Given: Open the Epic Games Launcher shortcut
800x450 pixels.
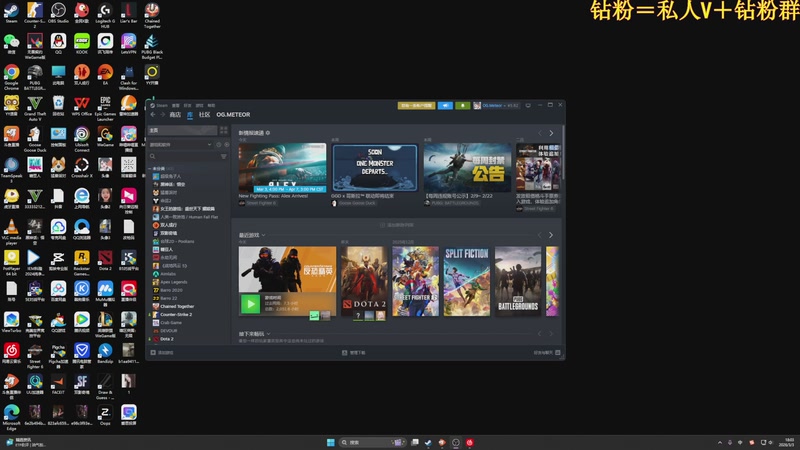Looking at the screenshot, I should [x=105, y=108].
